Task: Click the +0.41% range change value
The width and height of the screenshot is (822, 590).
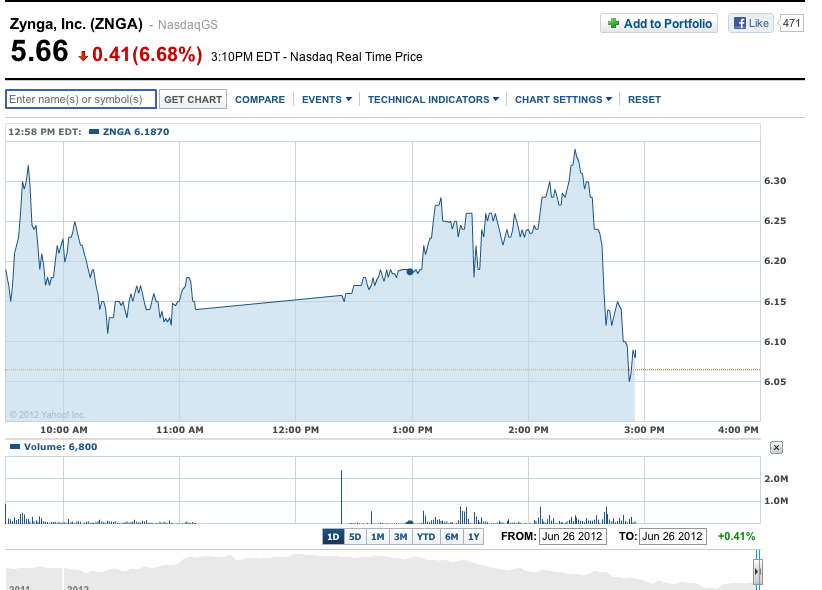Action: (x=736, y=536)
